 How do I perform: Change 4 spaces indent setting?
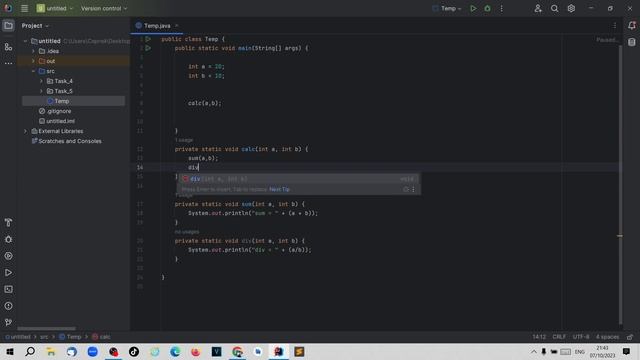pos(607,337)
